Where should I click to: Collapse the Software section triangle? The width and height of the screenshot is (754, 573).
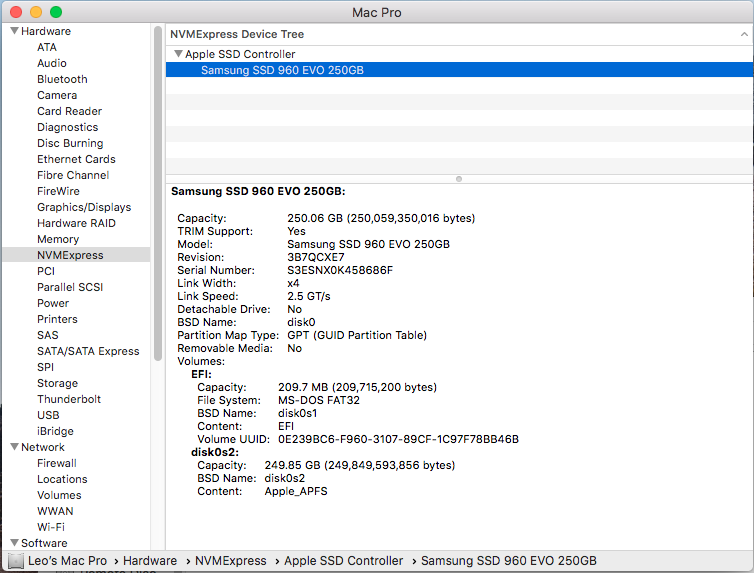point(14,542)
